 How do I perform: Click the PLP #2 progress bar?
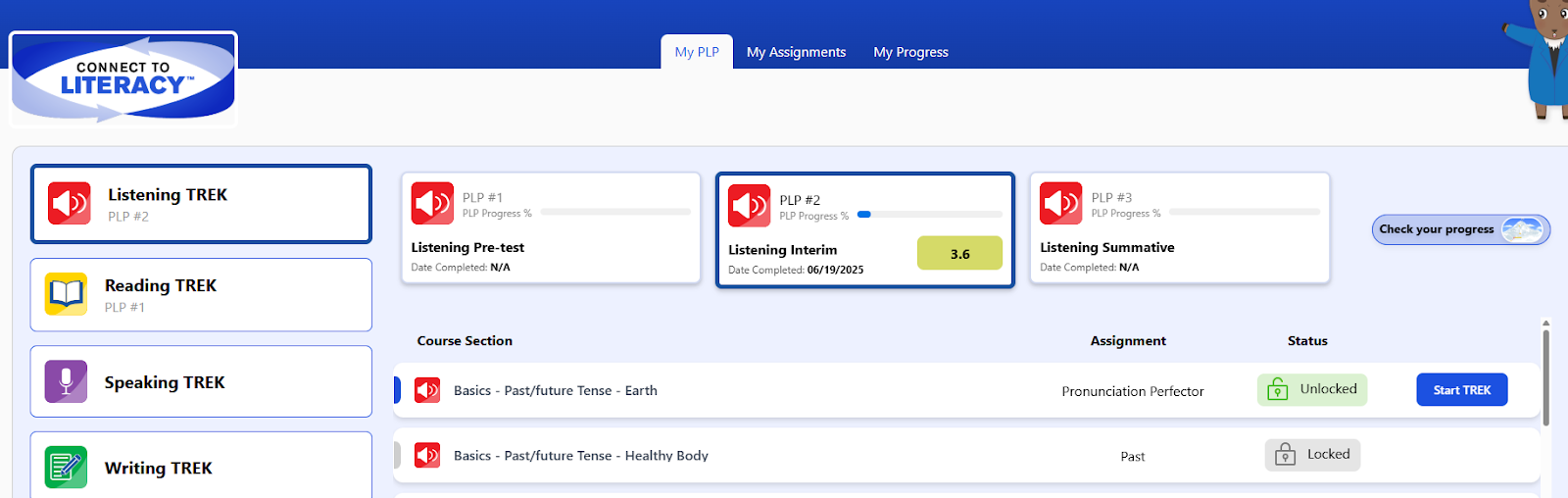930,214
